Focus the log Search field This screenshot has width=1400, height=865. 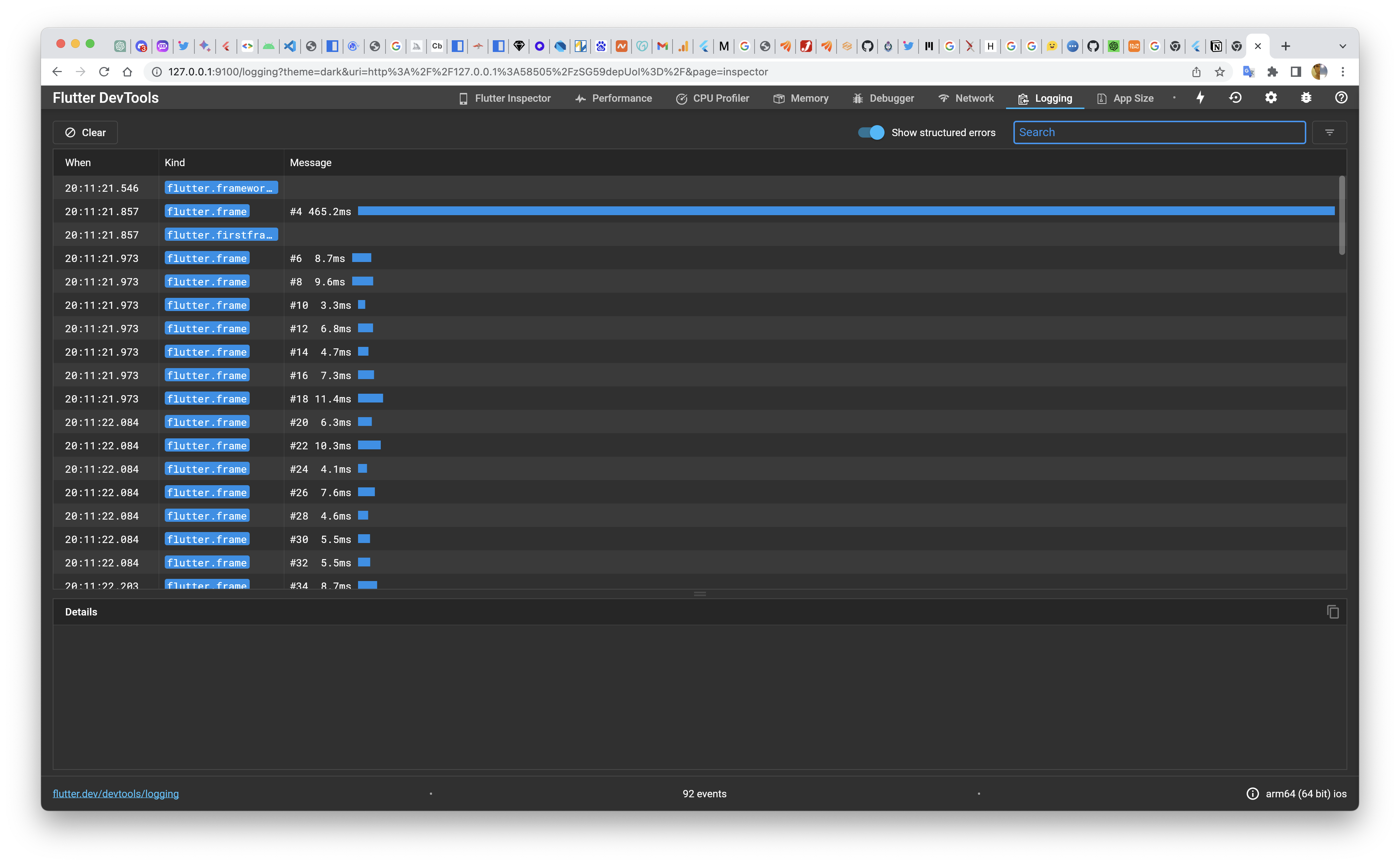1159,132
